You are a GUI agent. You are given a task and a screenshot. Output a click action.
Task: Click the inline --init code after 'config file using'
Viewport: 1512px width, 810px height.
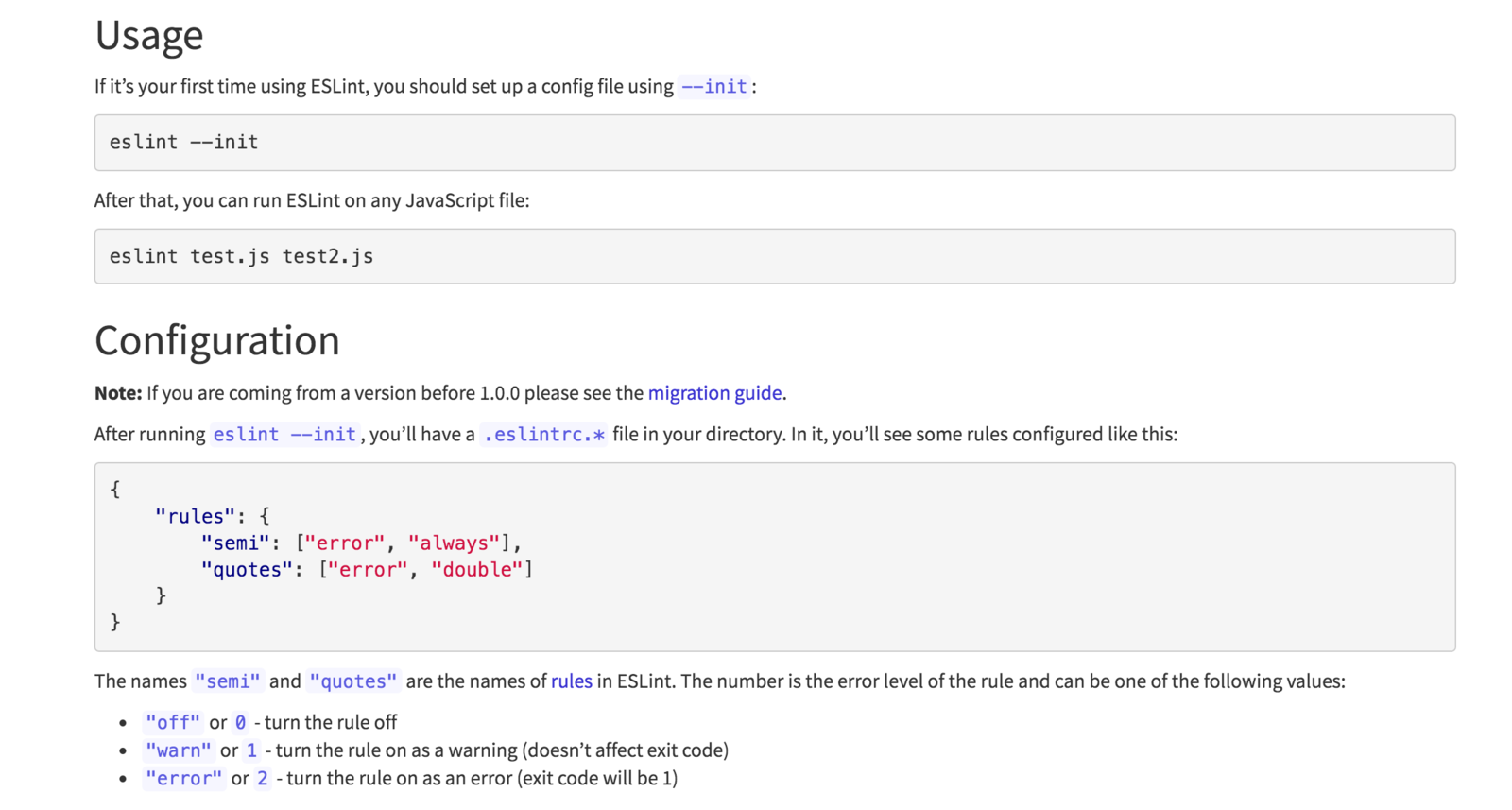coord(714,87)
